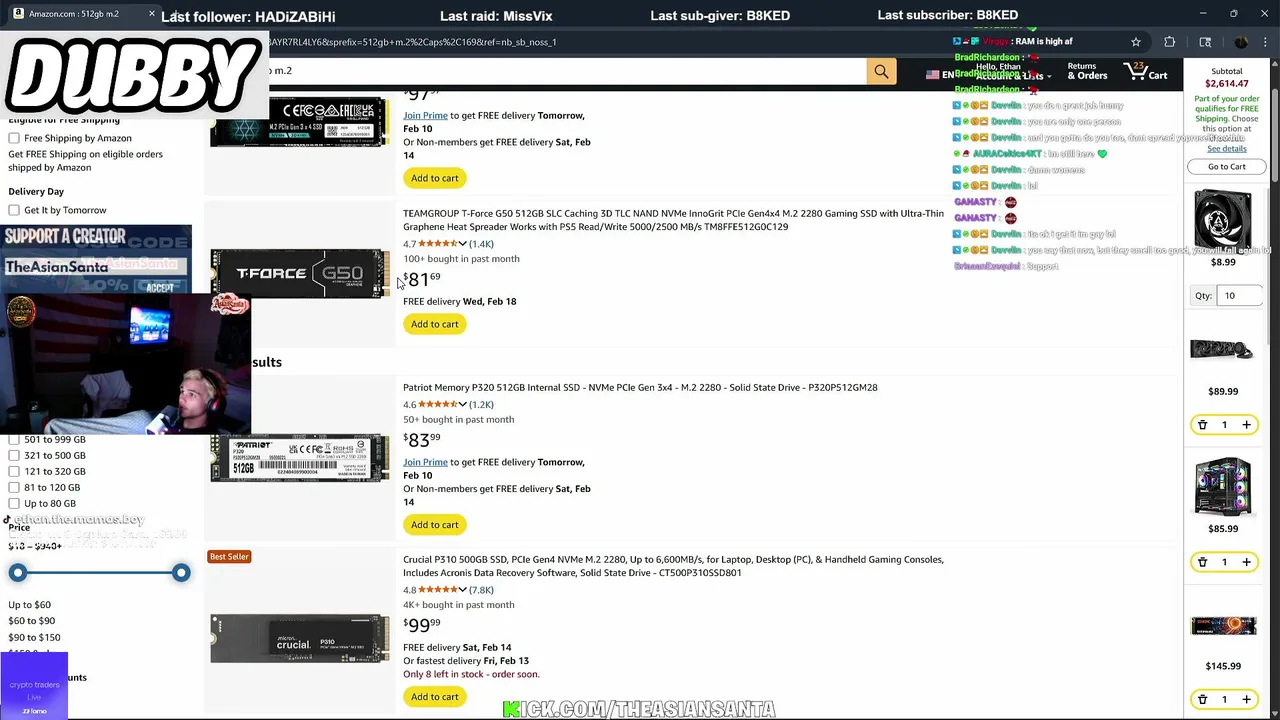Open the Crucial P310 (7.8K) reviews link
Image resolution: width=1280 pixels, height=720 pixels.
click(x=482, y=590)
